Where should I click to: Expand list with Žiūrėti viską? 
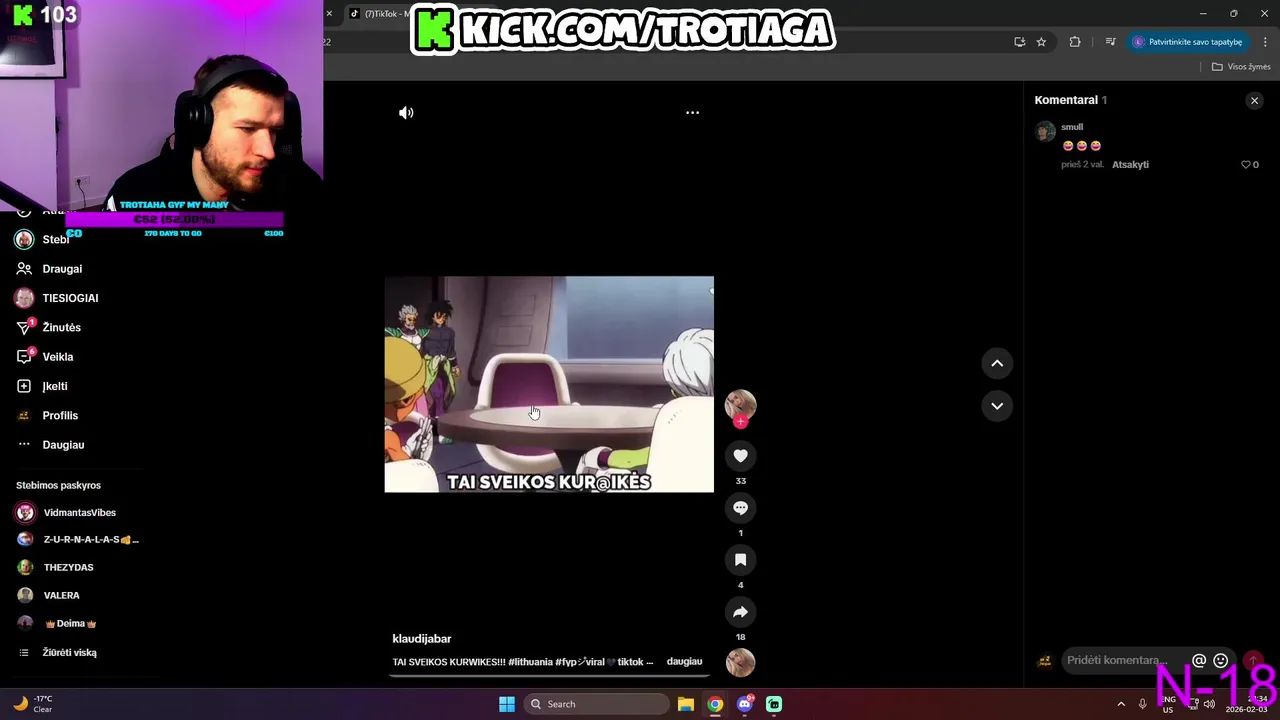click(x=69, y=653)
